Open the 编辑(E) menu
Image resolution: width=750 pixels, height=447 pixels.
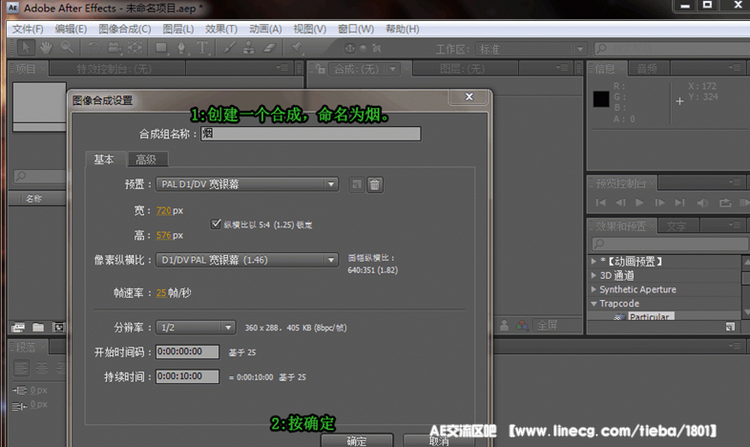pos(71,29)
